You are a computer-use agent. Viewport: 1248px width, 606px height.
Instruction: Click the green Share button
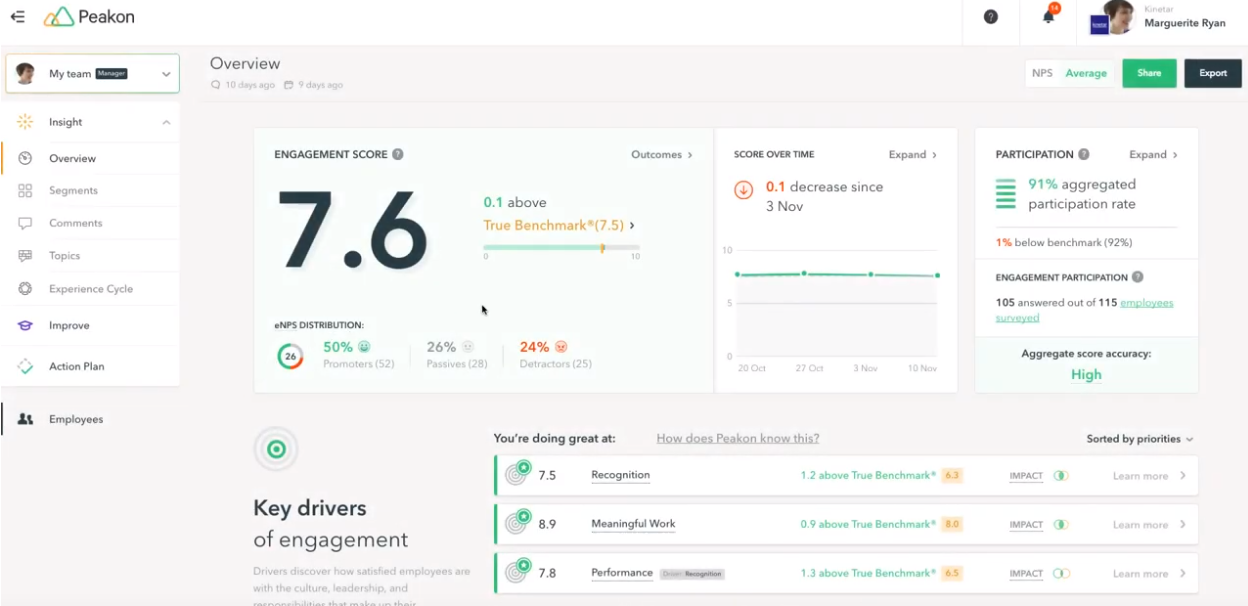click(x=1149, y=73)
